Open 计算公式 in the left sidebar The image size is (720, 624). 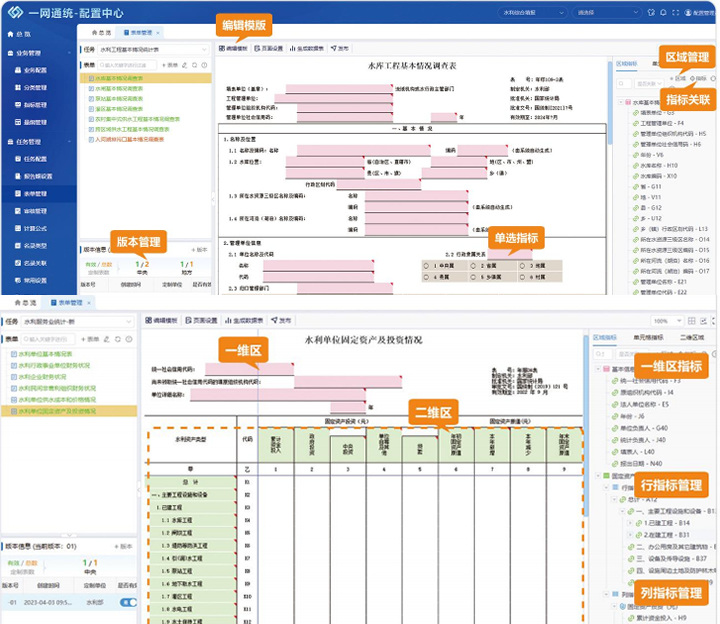click(x=38, y=229)
